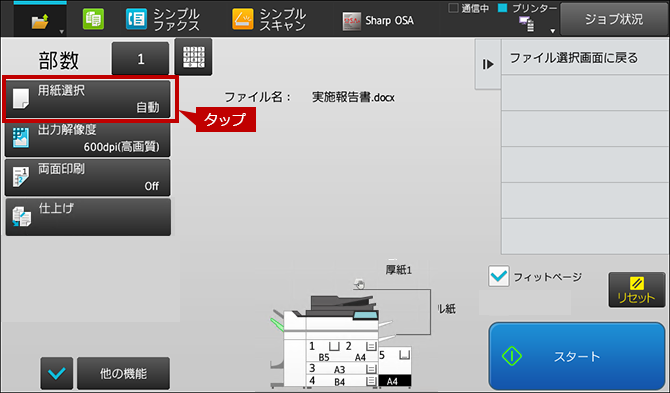Start printing with スタート button
This screenshot has width=670, height=393.
pyautogui.click(x=577, y=356)
